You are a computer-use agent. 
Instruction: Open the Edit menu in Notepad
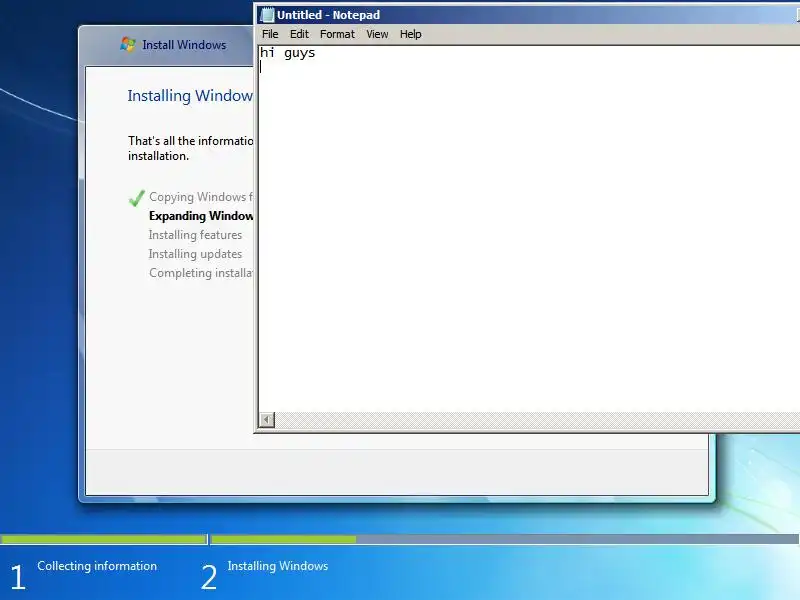pos(299,34)
